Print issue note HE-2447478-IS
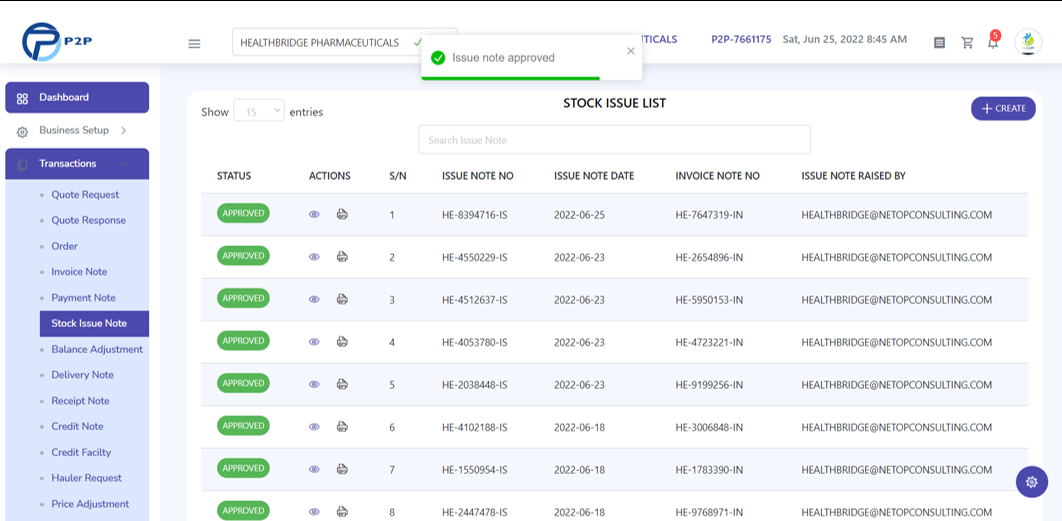Screen dimensions: 1062x521 click(343, 512)
